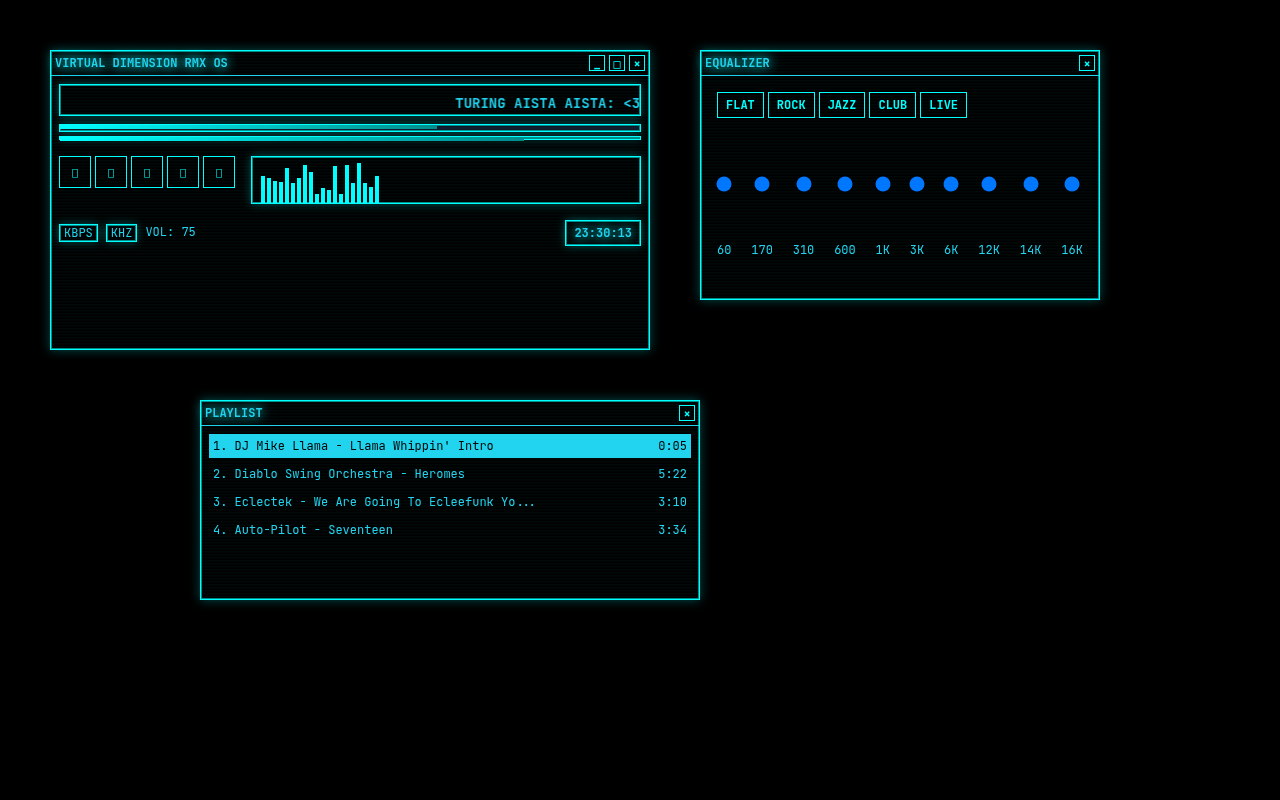Choose the JAZZ equalizer preset
This screenshot has height=800, width=1280.
pyautogui.click(x=842, y=105)
